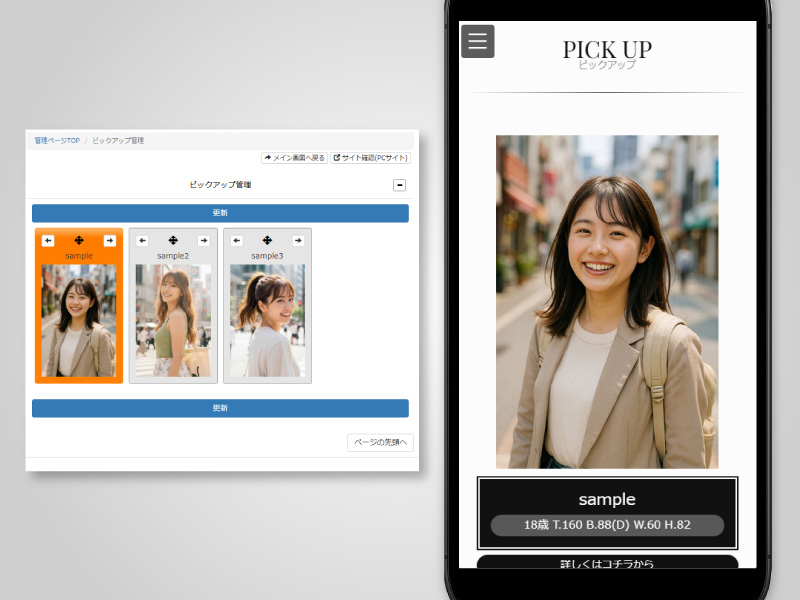Screen dimensions: 800x600
Task: Move the sample entry right using its right arrow
Action: [x=110, y=240]
